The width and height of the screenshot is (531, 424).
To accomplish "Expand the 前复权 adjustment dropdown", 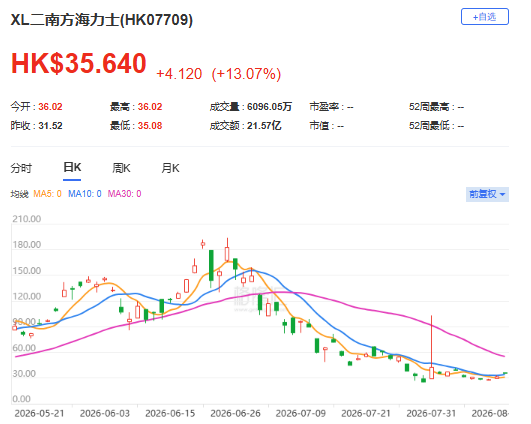I will coord(487,194).
